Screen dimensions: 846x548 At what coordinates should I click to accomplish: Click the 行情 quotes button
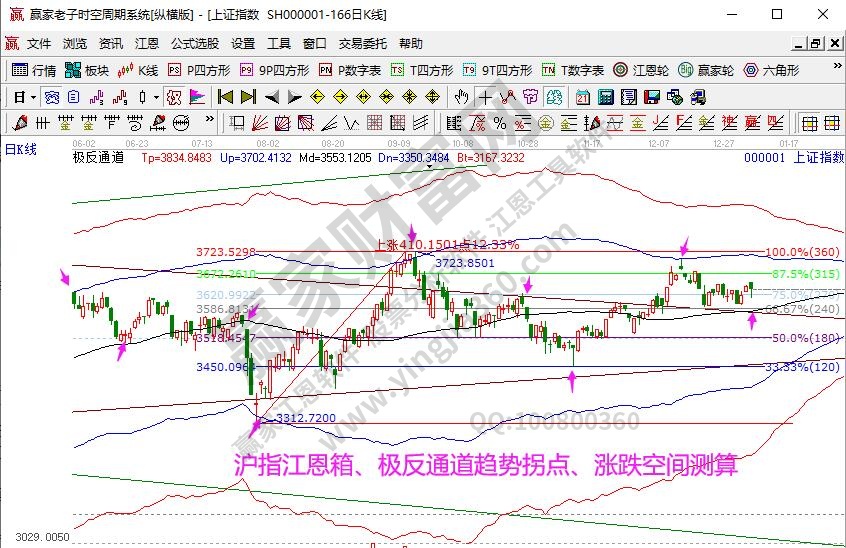click(34, 70)
